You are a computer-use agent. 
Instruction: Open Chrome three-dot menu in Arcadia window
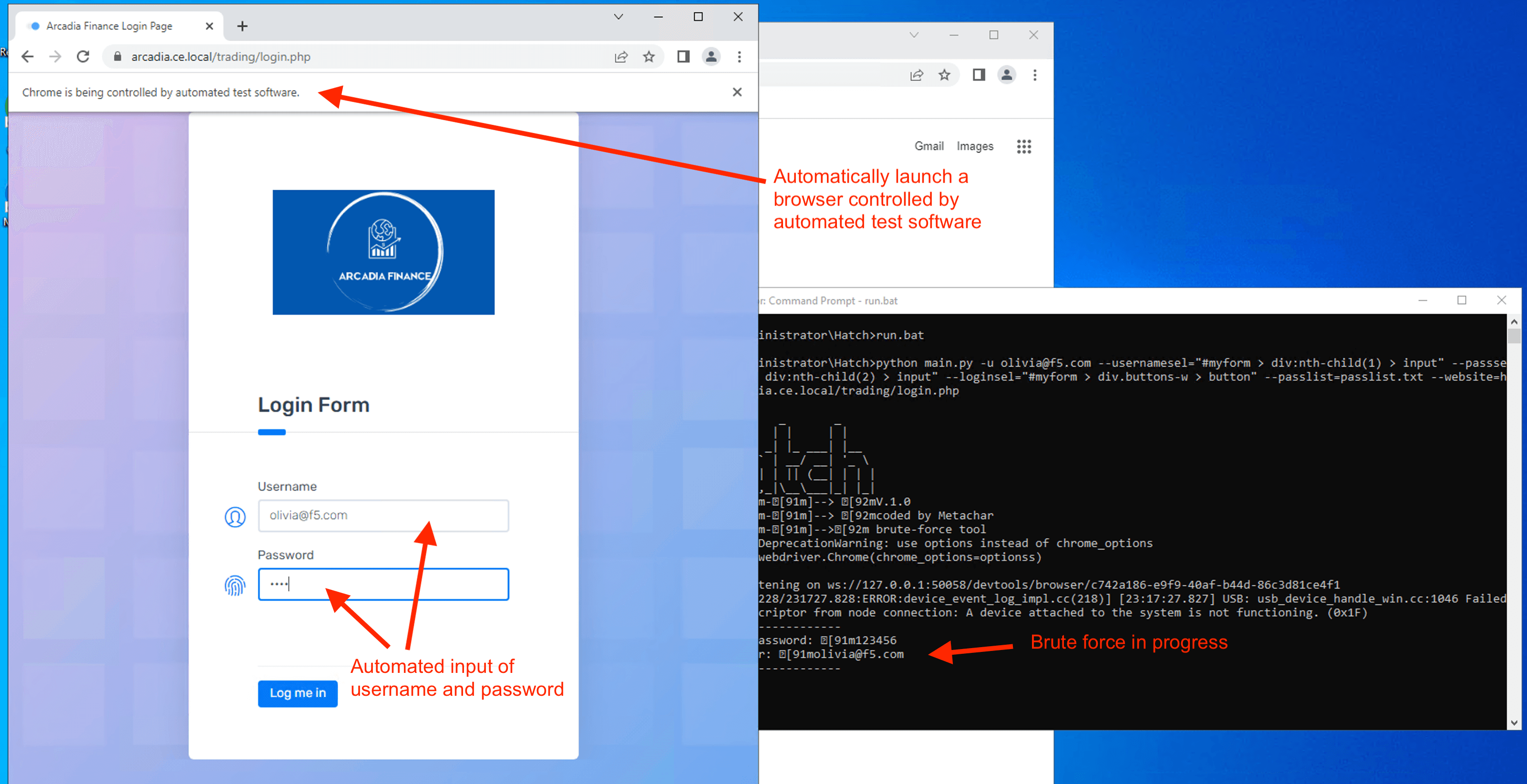pos(739,57)
